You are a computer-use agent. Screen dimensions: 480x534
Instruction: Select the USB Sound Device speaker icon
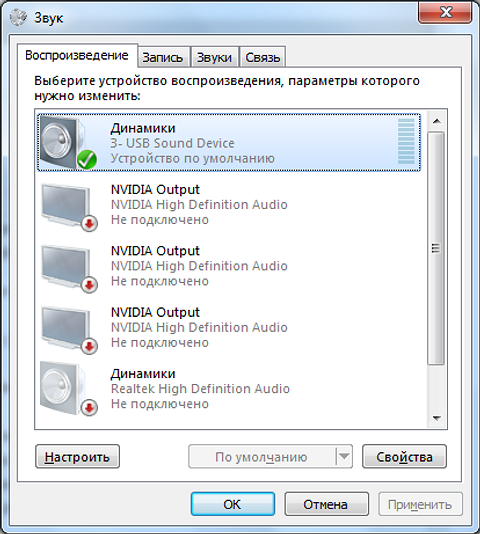(x=64, y=142)
